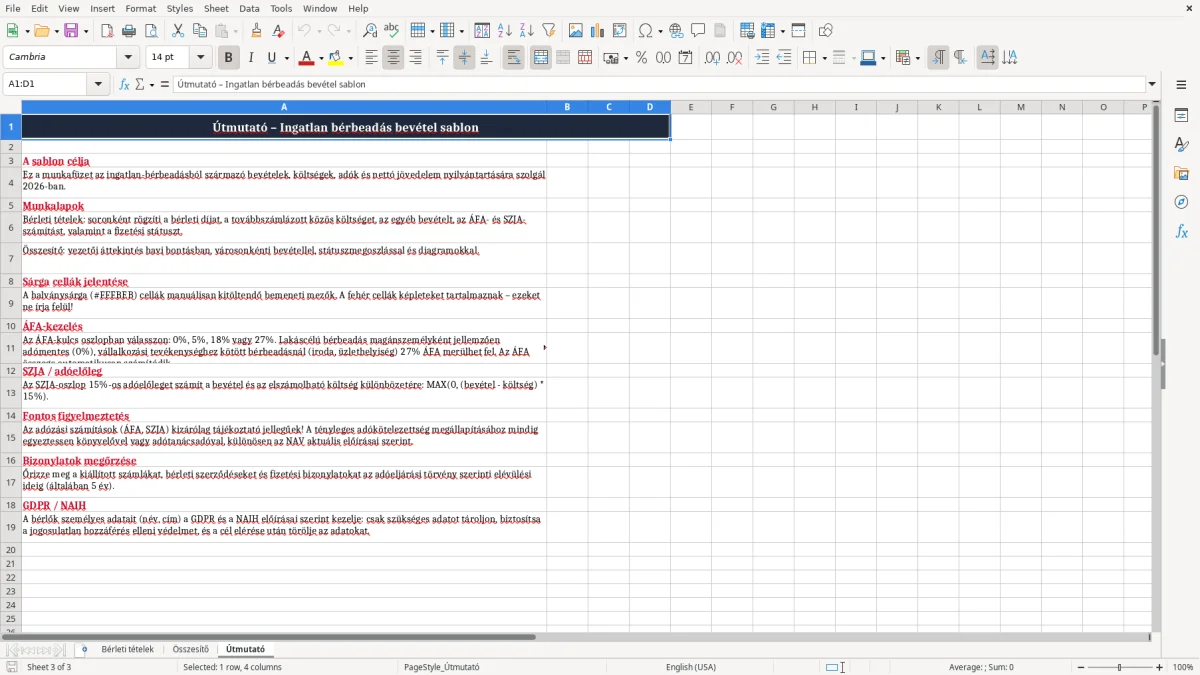
Task: Apply AutoFilter funnel
Action: (x=548, y=31)
